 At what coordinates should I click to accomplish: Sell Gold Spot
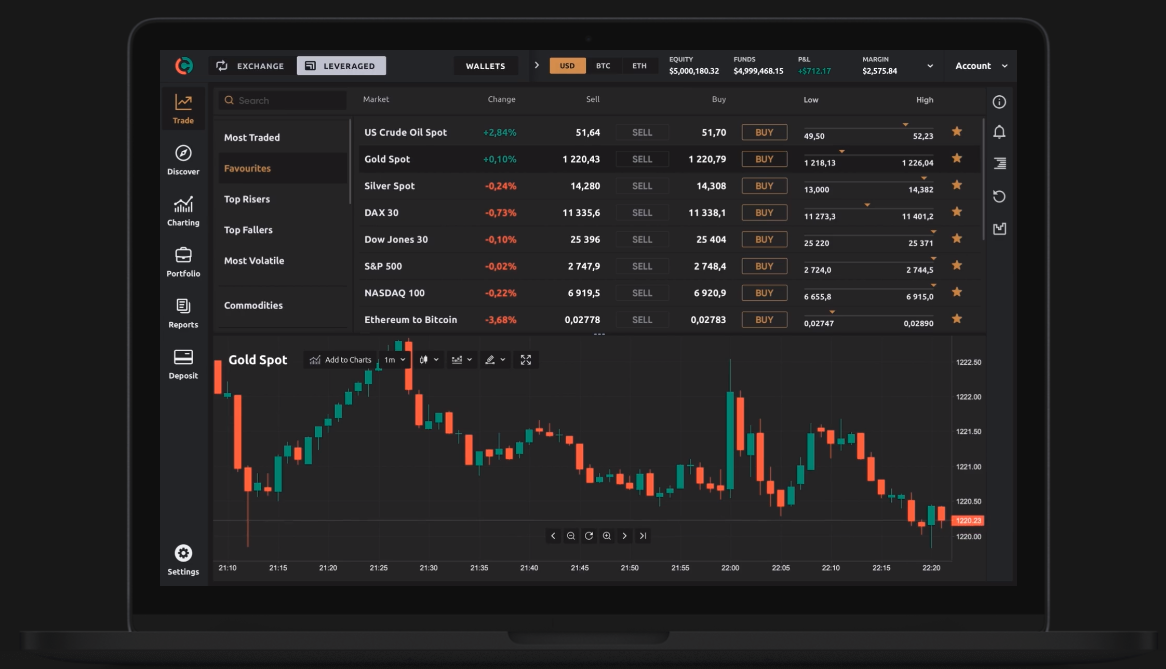[x=642, y=159]
